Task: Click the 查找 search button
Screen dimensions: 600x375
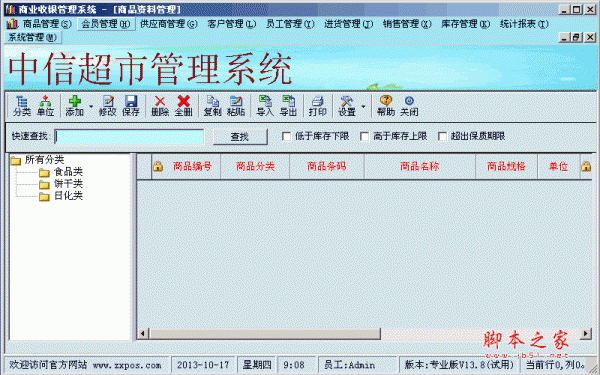Action: pos(240,137)
